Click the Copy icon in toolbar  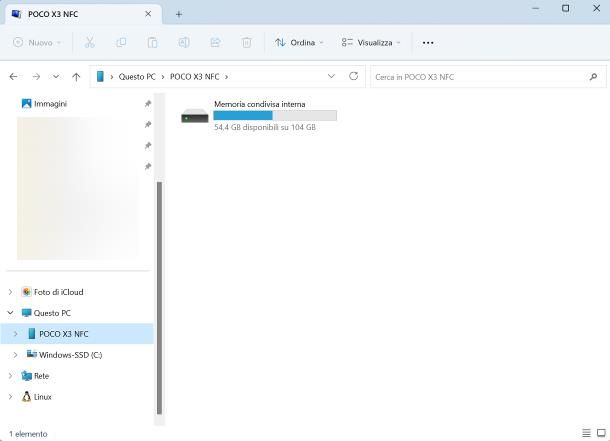[x=121, y=42]
